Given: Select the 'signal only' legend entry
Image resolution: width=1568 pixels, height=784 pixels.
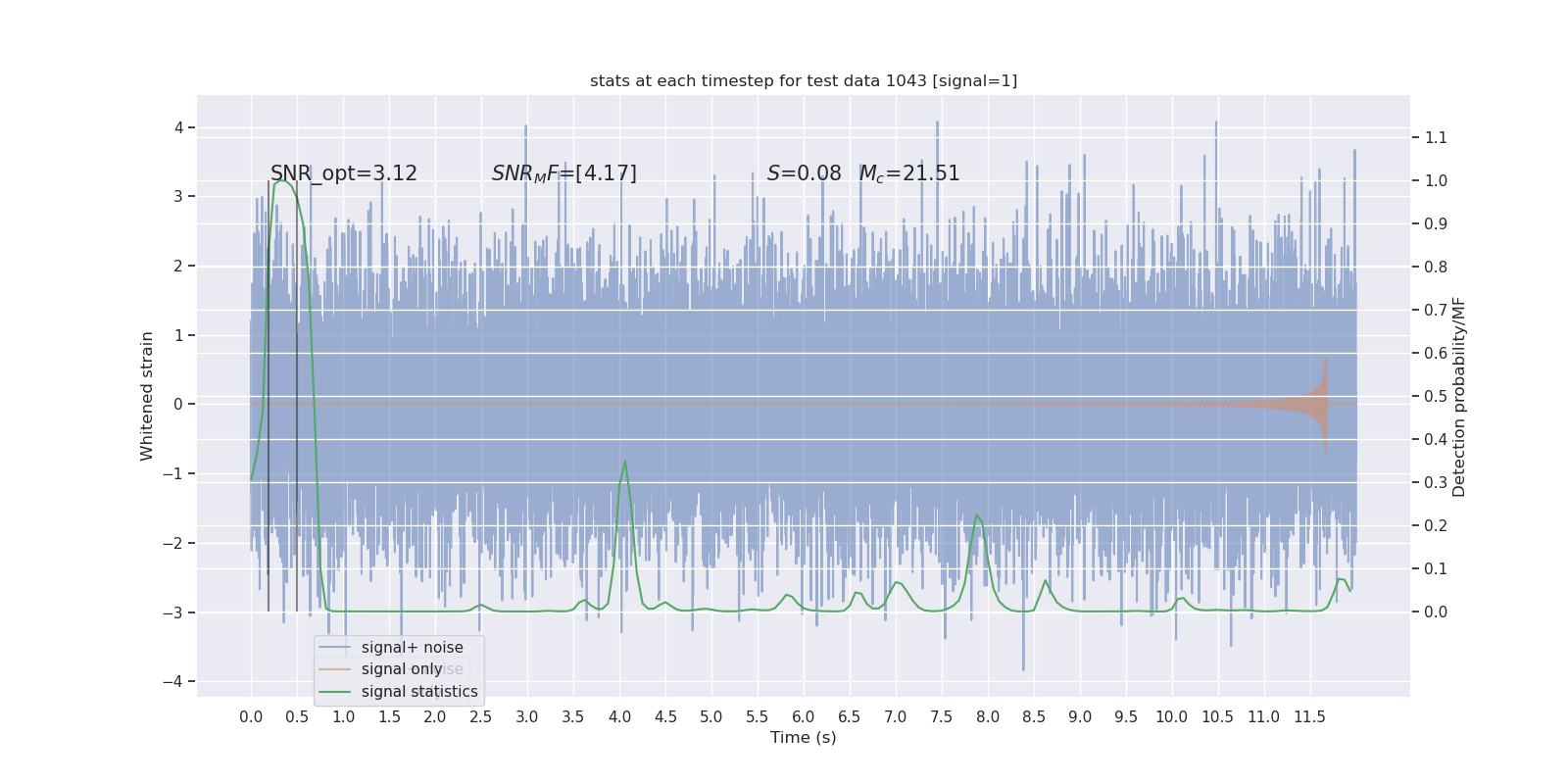Looking at the screenshot, I should 402,669.
